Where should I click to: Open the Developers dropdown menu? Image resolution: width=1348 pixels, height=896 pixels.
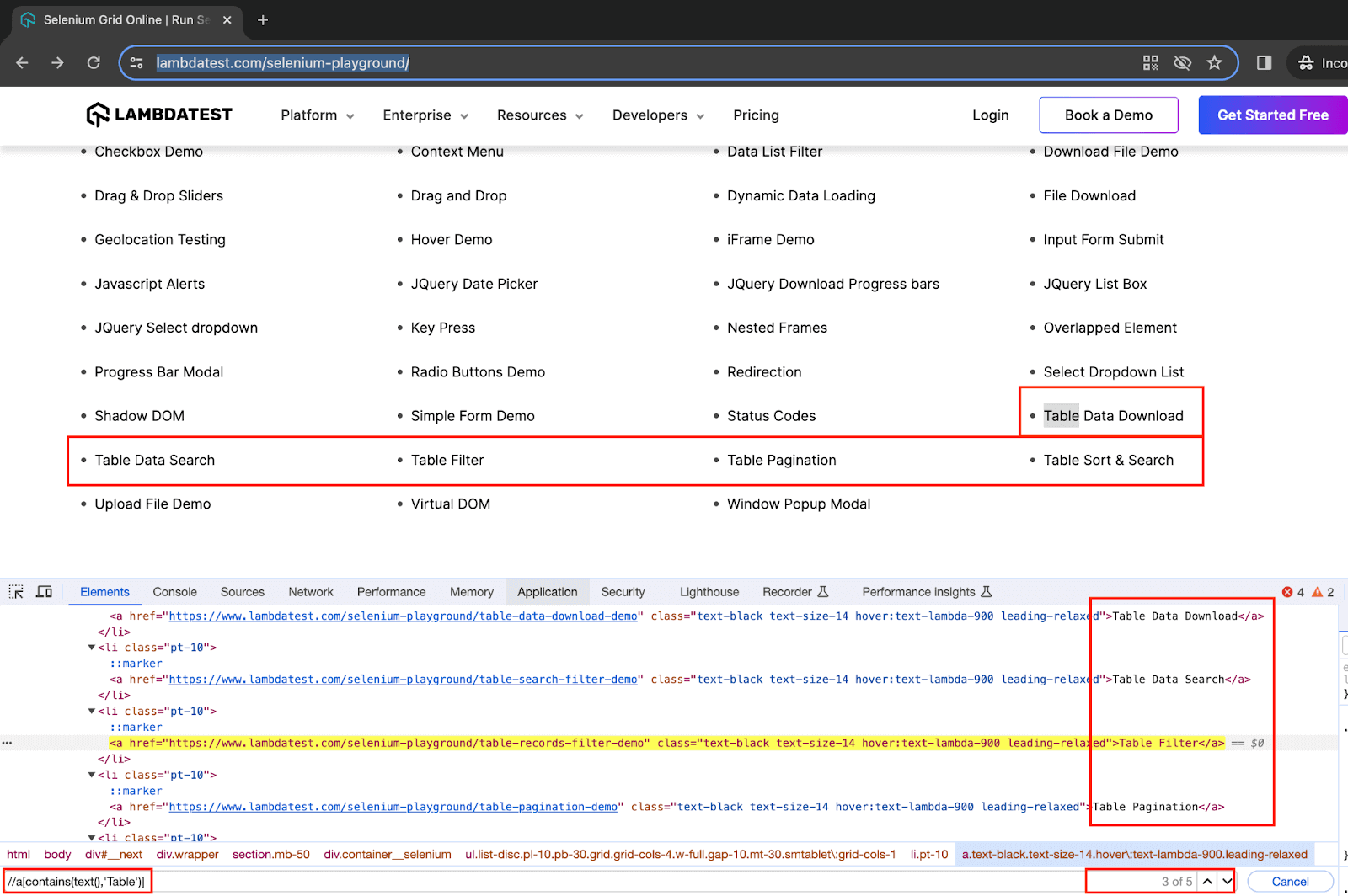(x=658, y=115)
